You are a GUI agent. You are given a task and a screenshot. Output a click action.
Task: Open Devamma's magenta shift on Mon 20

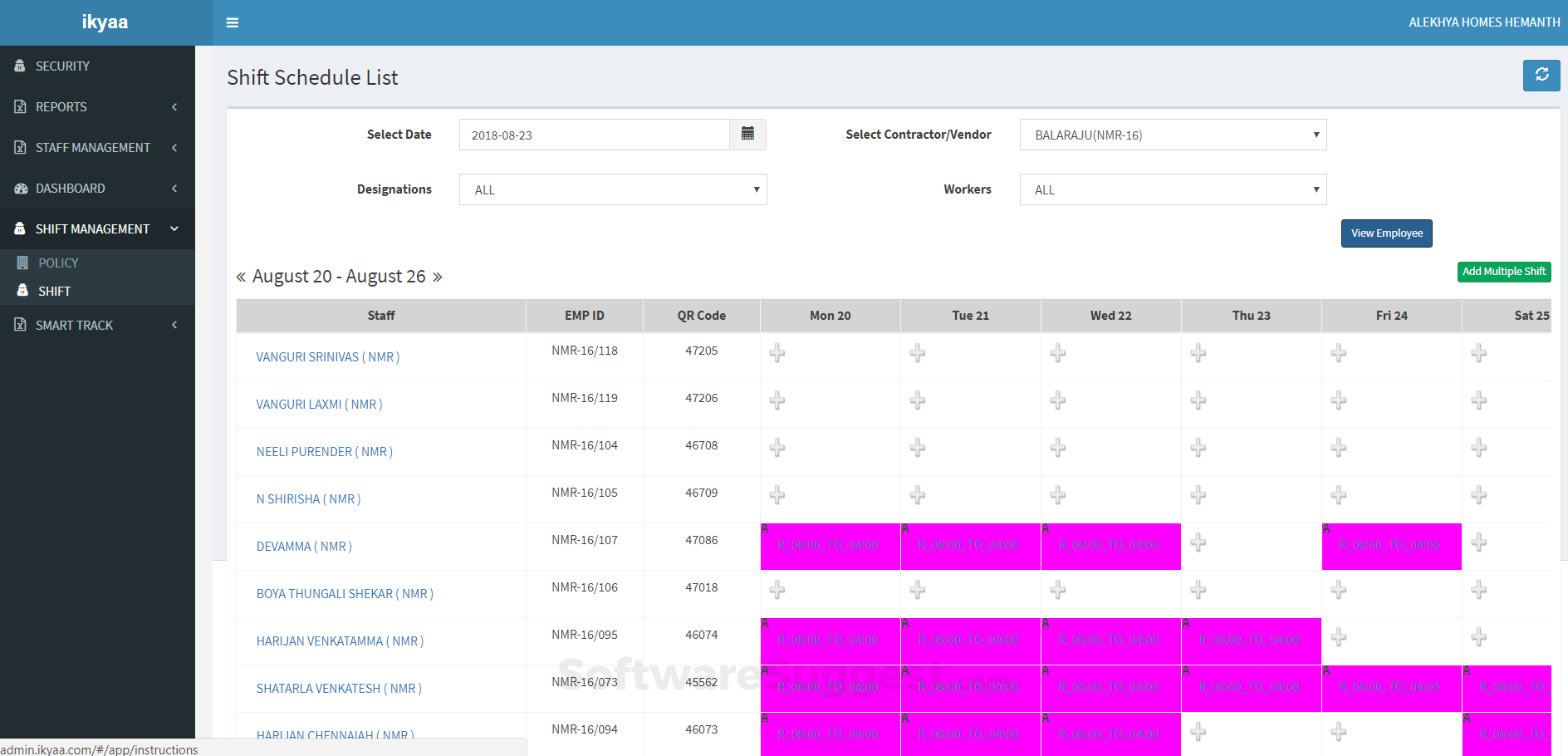click(x=829, y=546)
